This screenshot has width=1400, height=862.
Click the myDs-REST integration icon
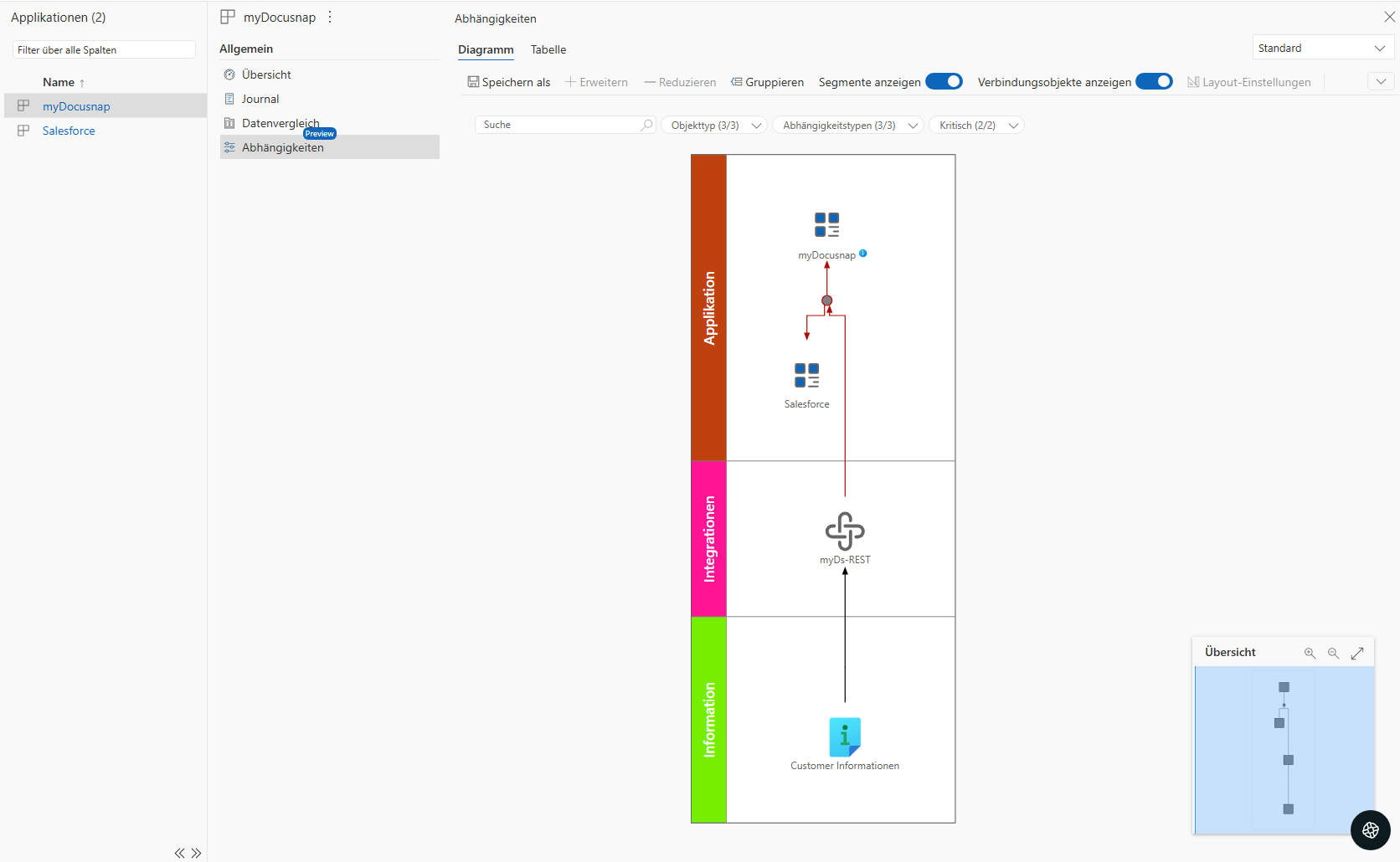coord(844,531)
